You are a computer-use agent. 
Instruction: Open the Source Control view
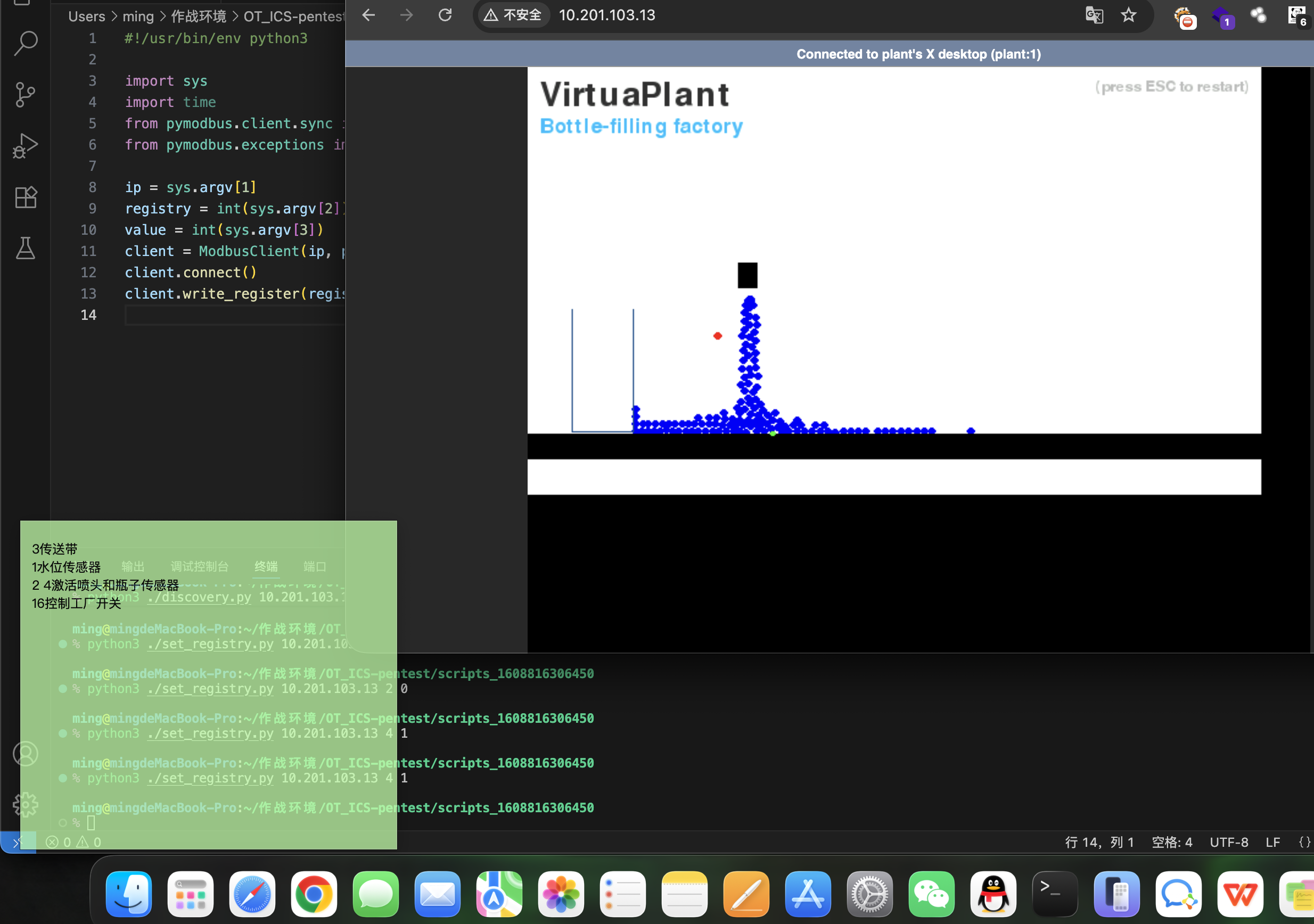25,94
